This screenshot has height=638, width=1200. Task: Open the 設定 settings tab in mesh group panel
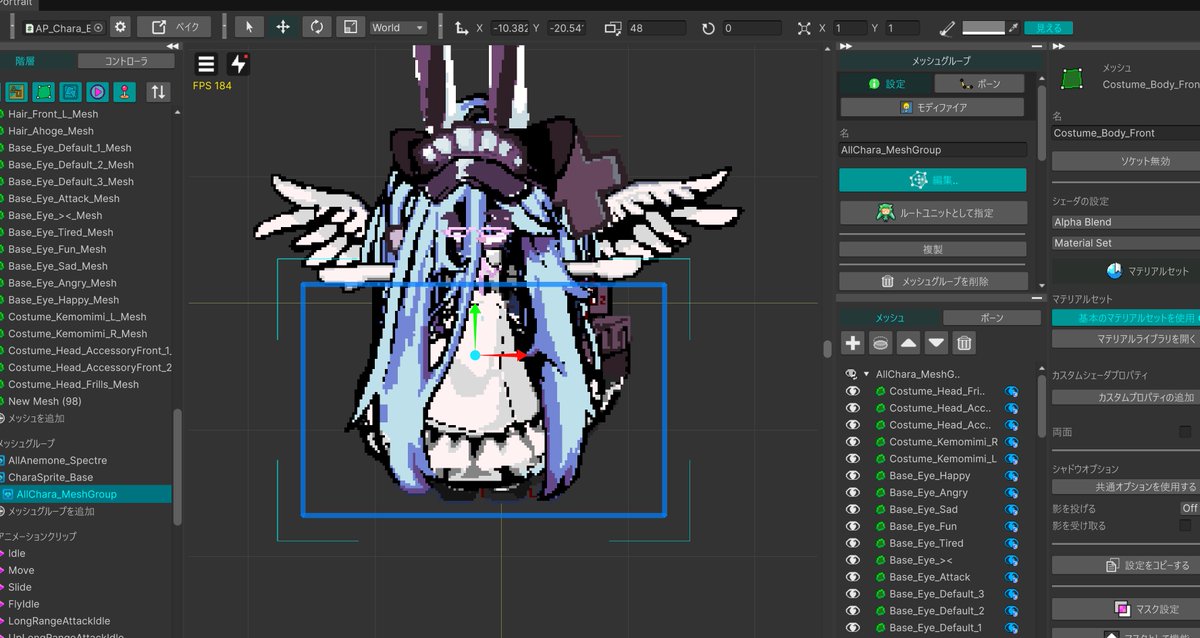coord(886,84)
